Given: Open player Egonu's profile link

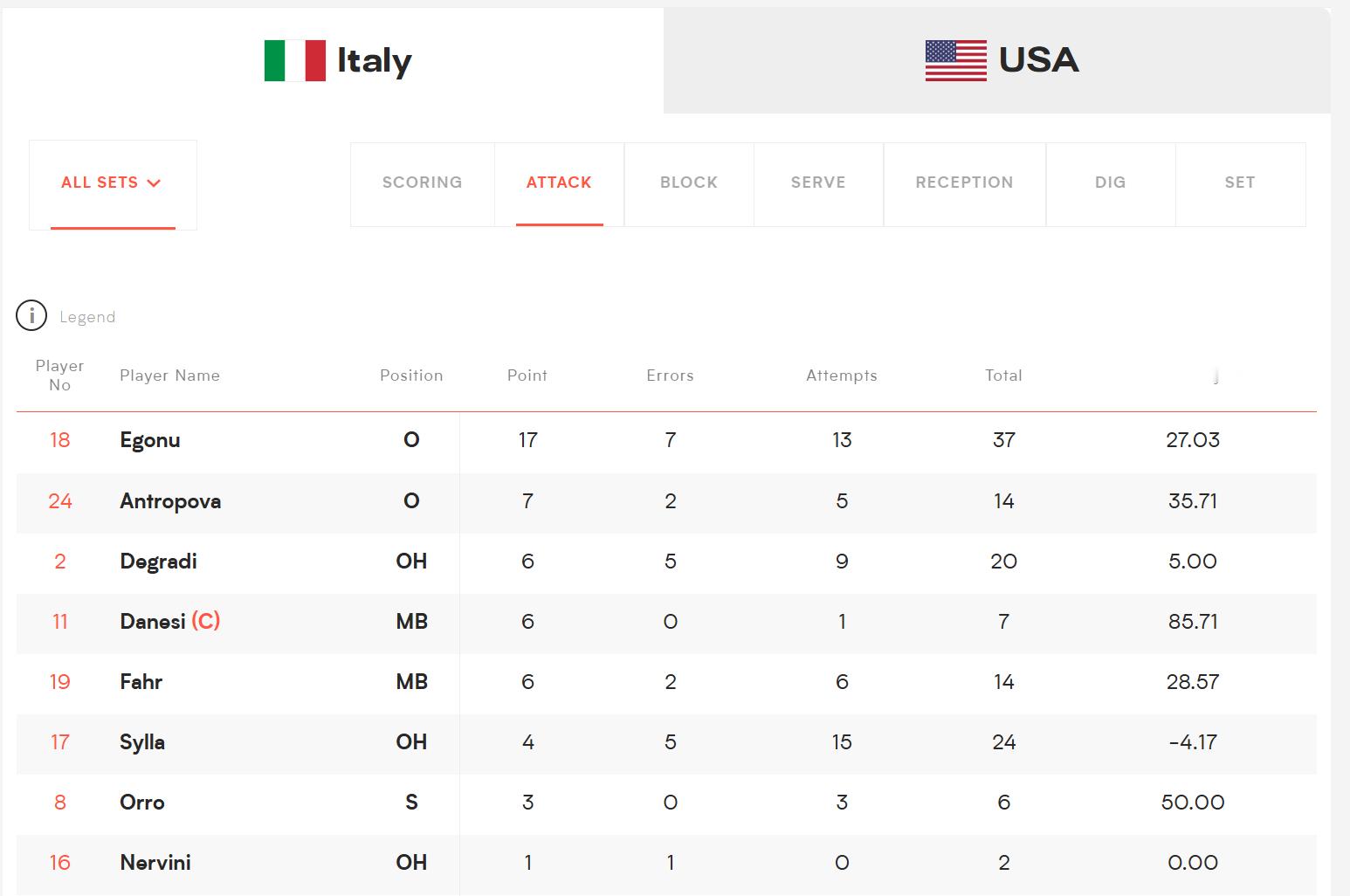Looking at the screenshot, I should [x=150, y=440].
